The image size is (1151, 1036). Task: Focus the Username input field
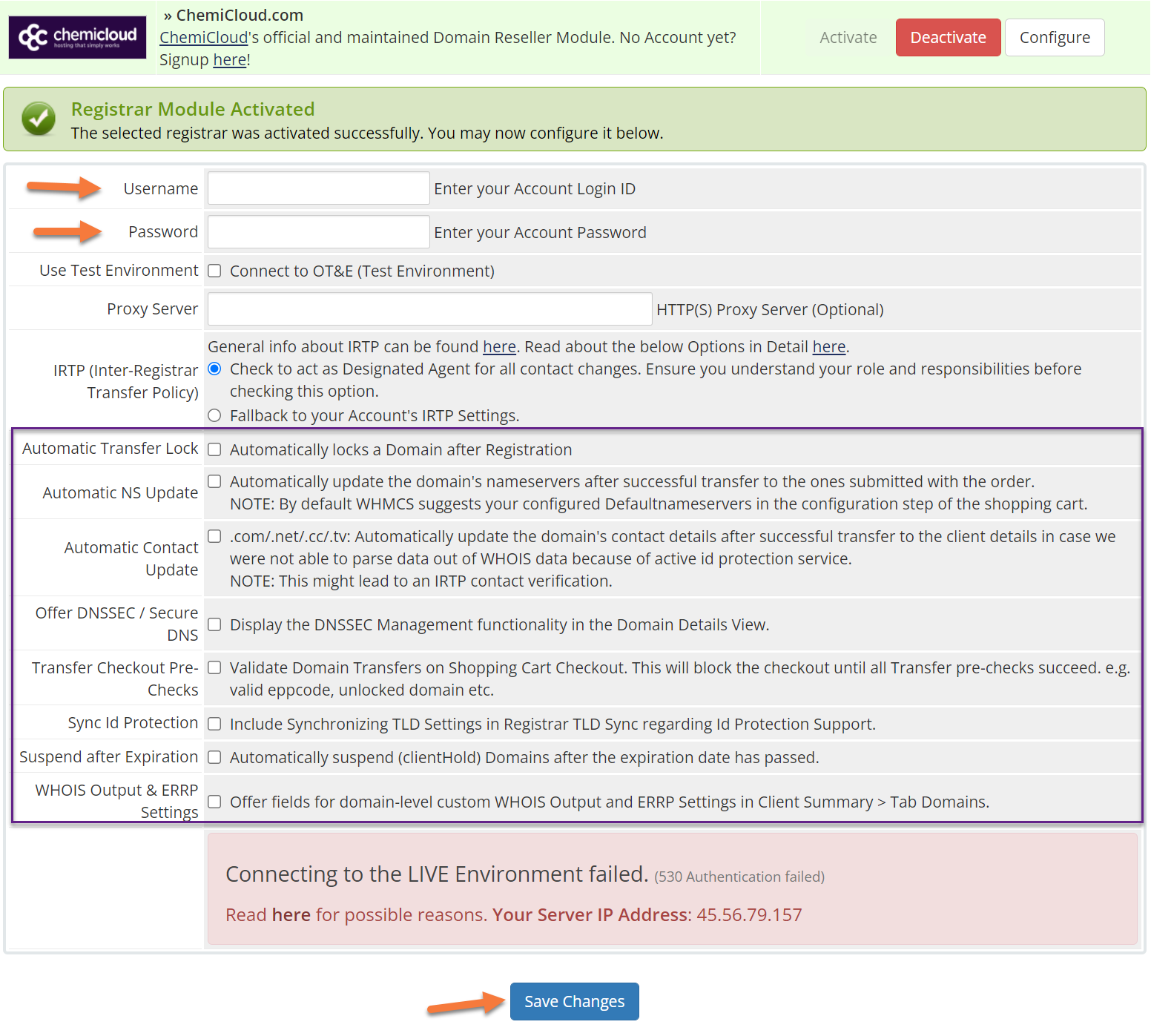point(318,188)
